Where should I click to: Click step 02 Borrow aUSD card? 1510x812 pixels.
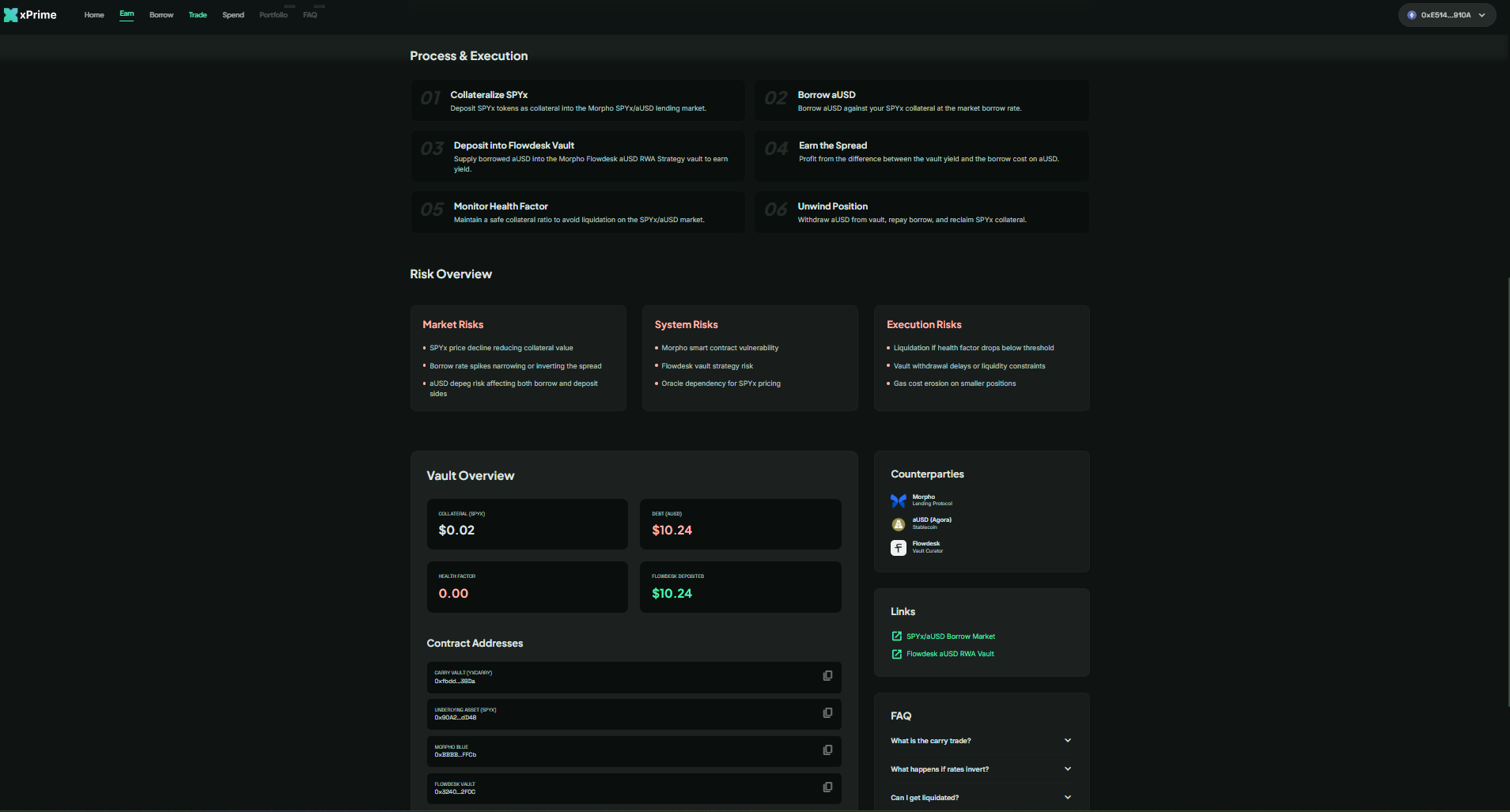(x=922, y=100)
